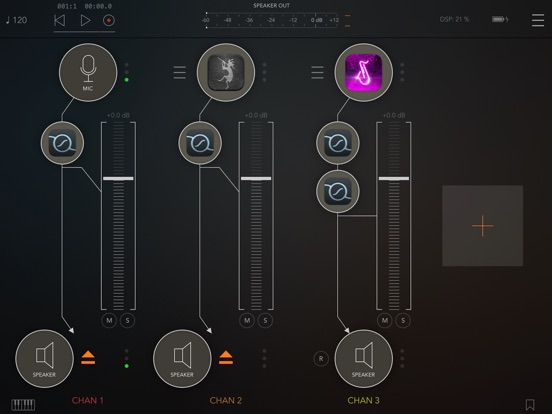This screenshot has width=552, height=414.
Task: Click the Chan 2 volume fader handle
Action: [256, 179]
